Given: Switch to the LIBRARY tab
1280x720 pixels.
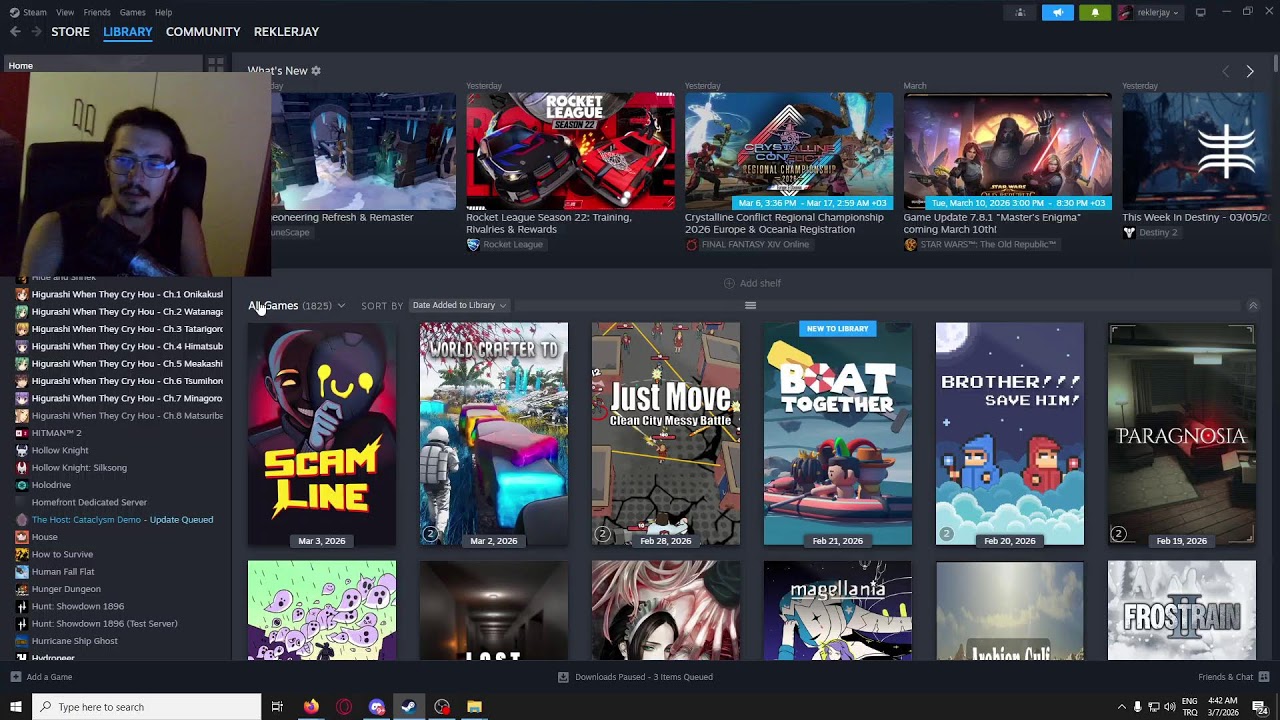Looking at the screenshot, I should point(128,32).
